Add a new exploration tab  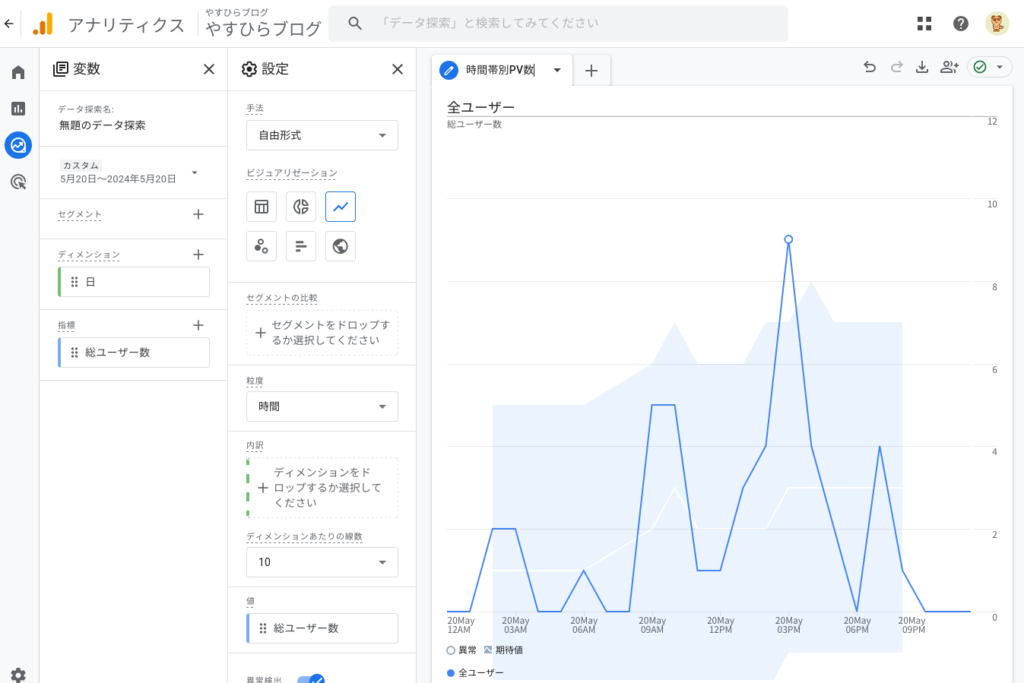pyautogui.click(x=591, y=70)
